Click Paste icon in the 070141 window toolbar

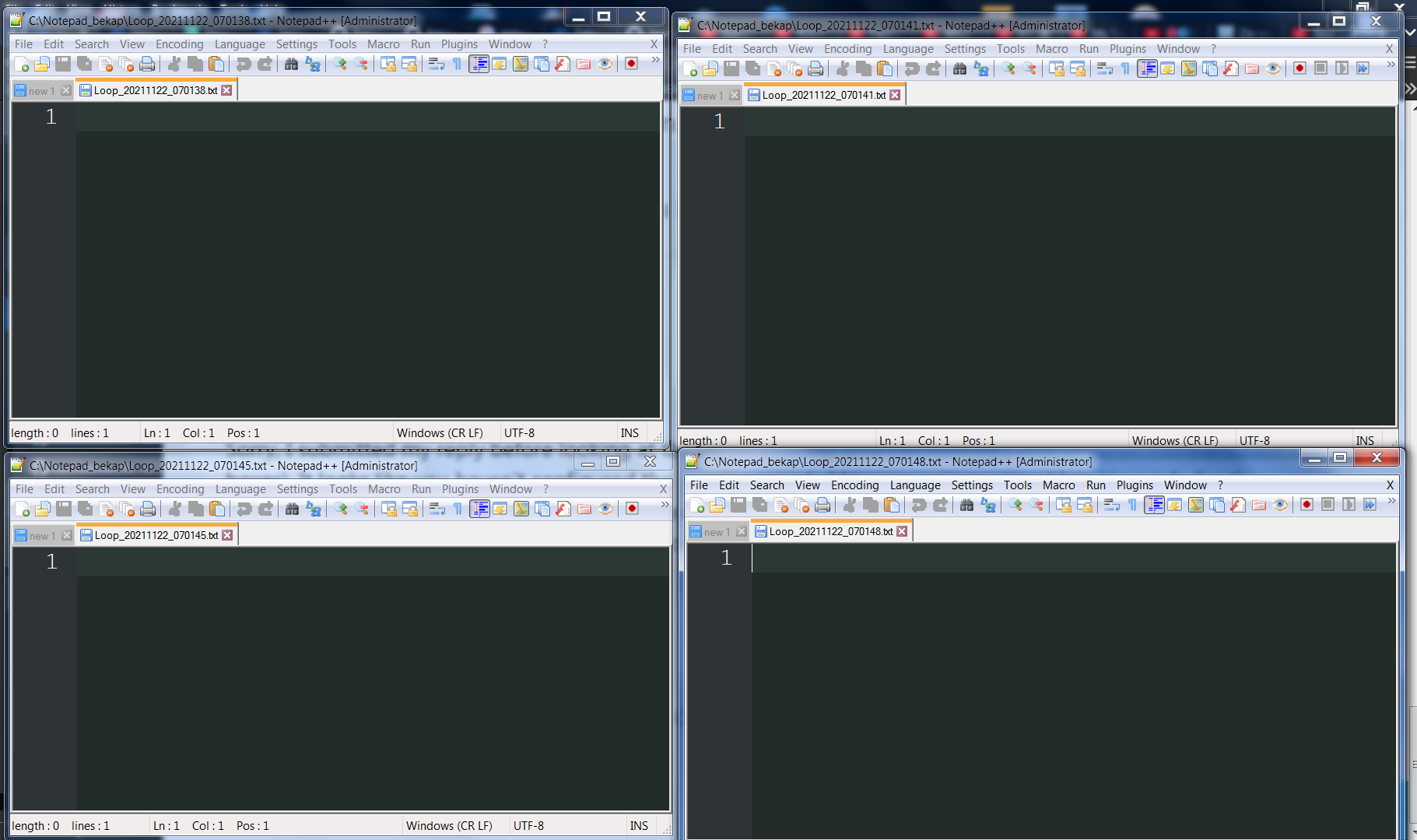click(x=885, y=68)
